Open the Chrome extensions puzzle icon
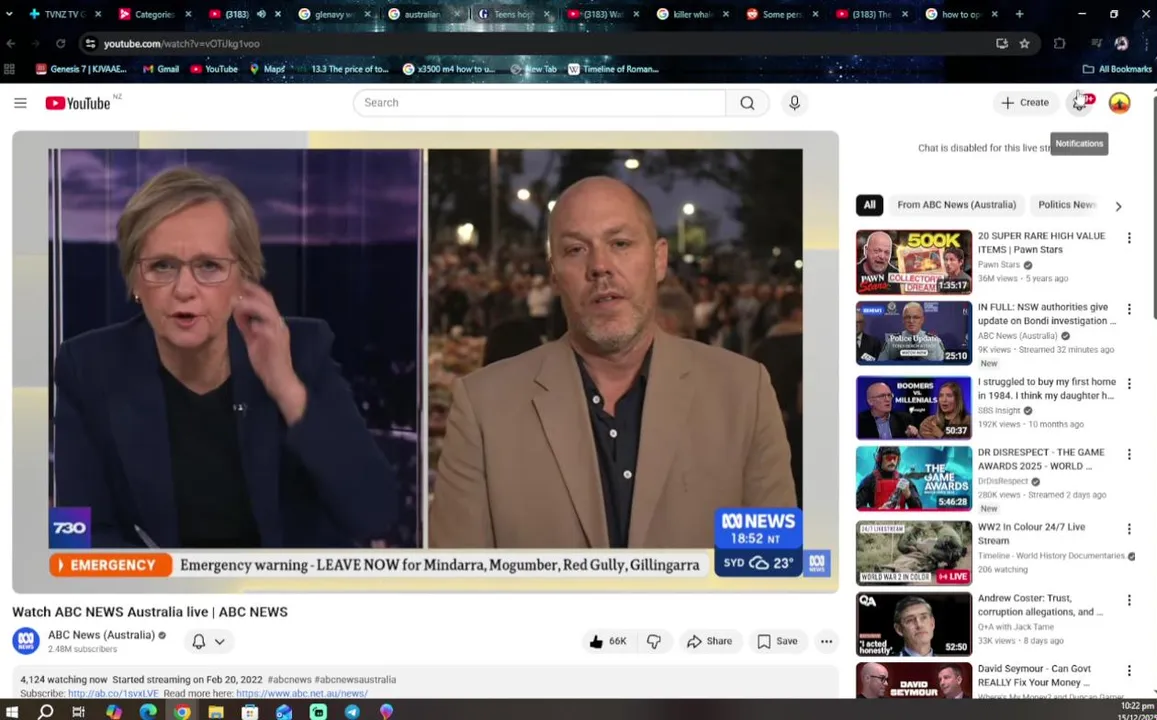This screenshot has height=720, width=1157. coord(1059,44)
